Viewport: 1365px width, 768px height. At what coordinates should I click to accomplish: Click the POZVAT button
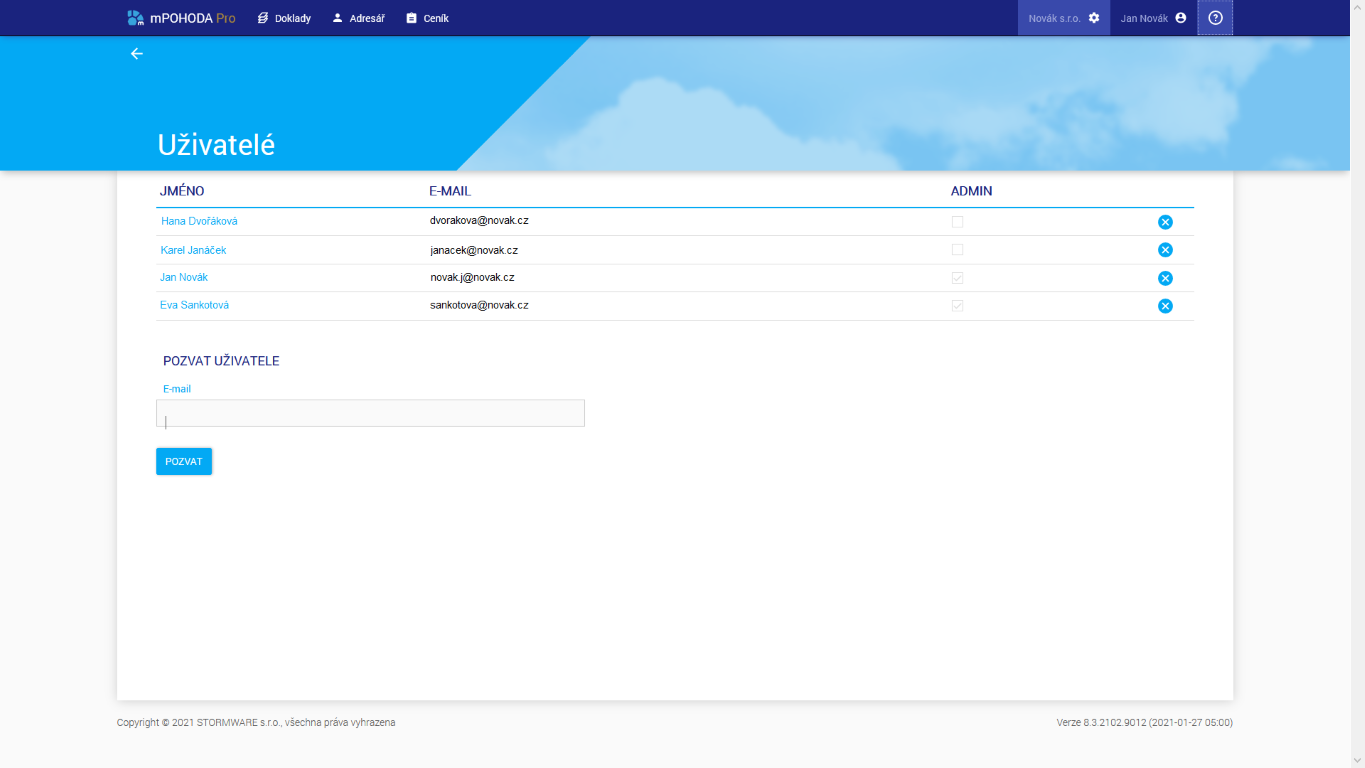[x=184, y=462]
